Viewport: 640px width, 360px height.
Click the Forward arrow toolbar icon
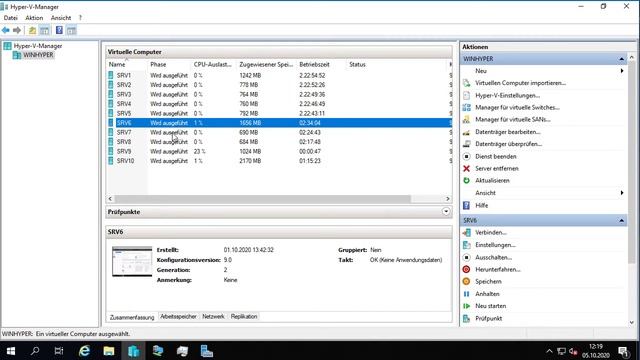point(17,30)
